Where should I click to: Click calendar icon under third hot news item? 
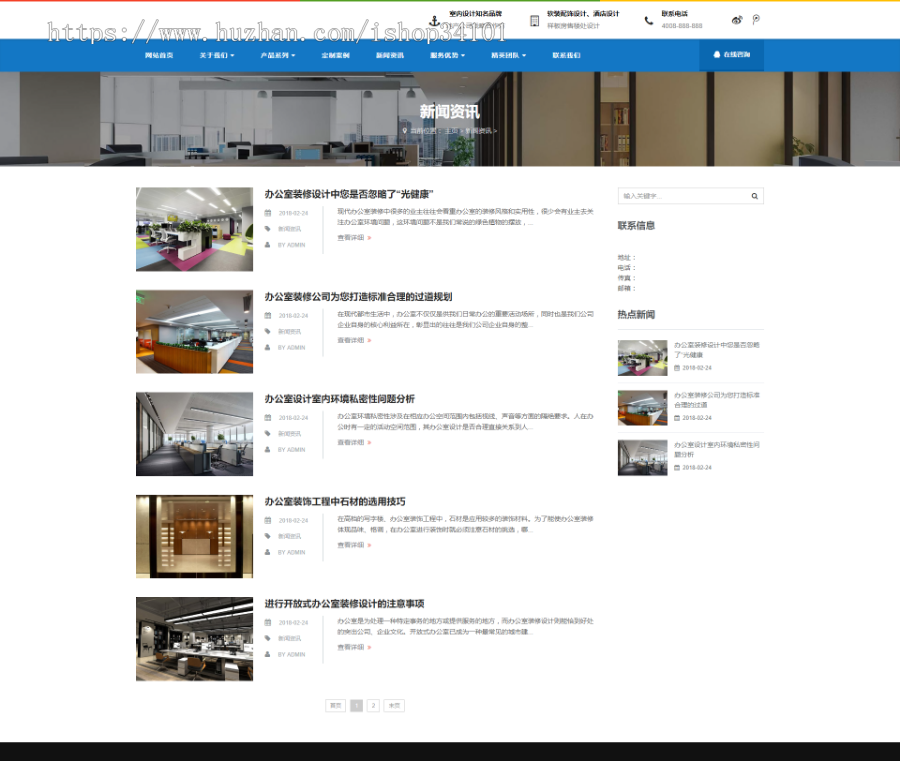point(677,468)
